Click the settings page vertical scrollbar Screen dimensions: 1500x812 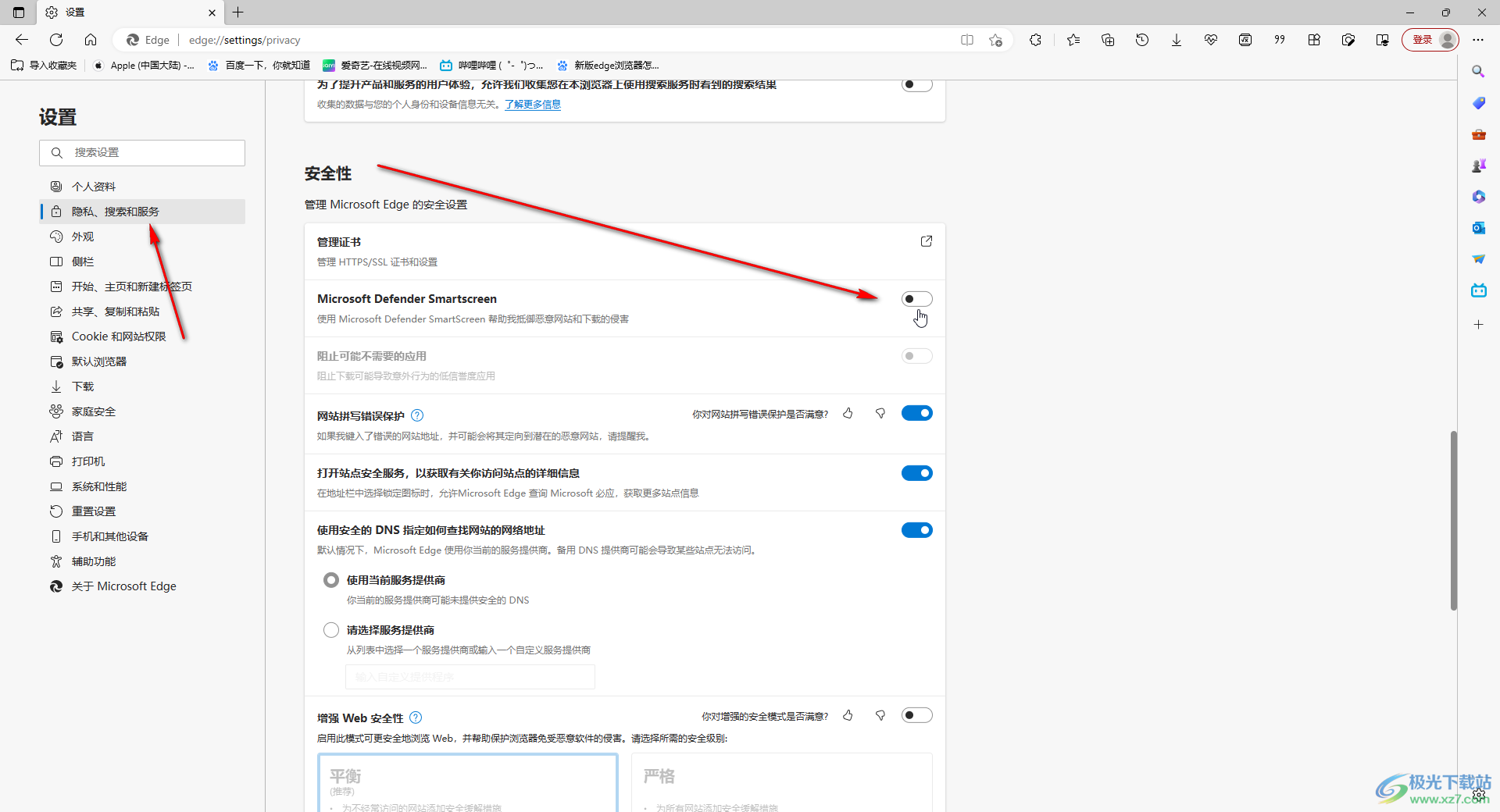point(1454,520)
